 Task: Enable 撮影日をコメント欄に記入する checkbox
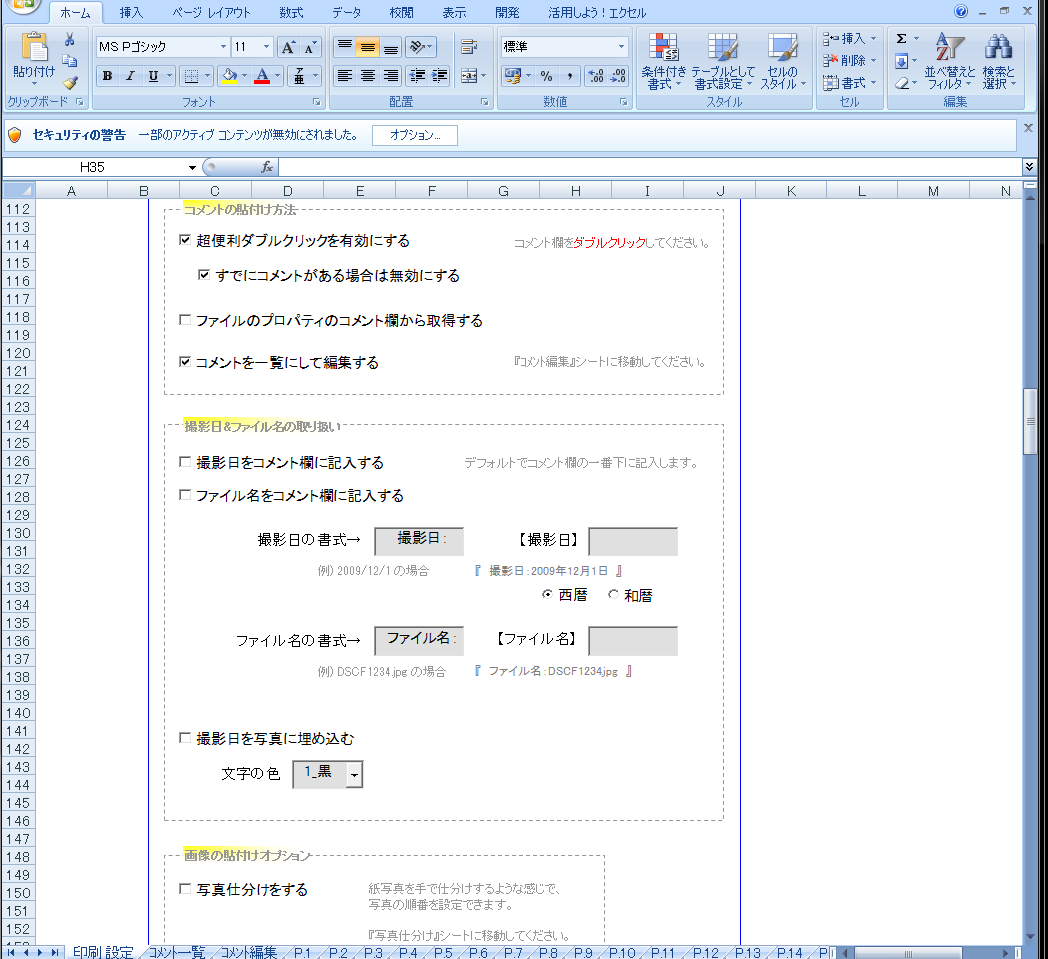185,463
